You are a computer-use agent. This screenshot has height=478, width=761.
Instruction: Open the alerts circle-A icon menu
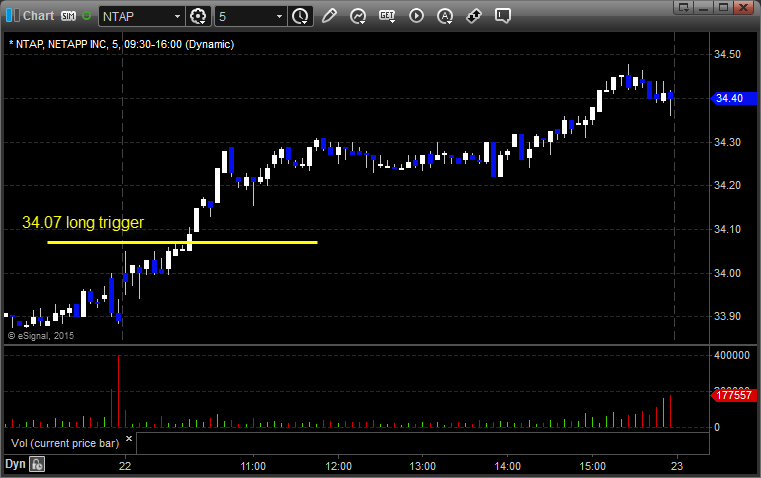tap(445, 16)
